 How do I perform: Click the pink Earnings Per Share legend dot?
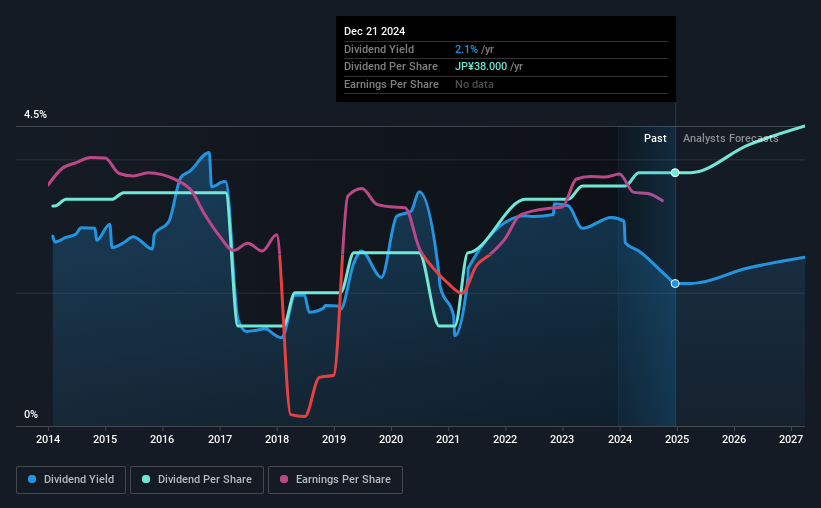point(284,479)
